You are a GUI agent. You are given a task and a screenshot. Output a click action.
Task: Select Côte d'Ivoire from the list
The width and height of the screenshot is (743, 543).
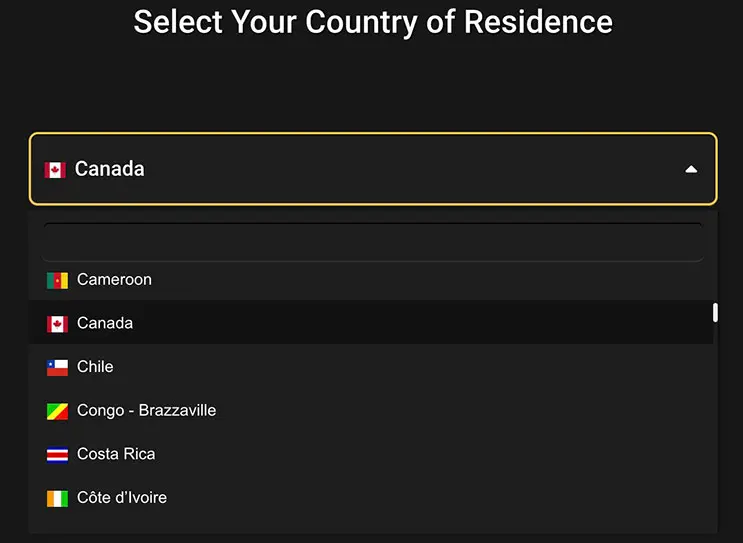(x=122, y=498)
